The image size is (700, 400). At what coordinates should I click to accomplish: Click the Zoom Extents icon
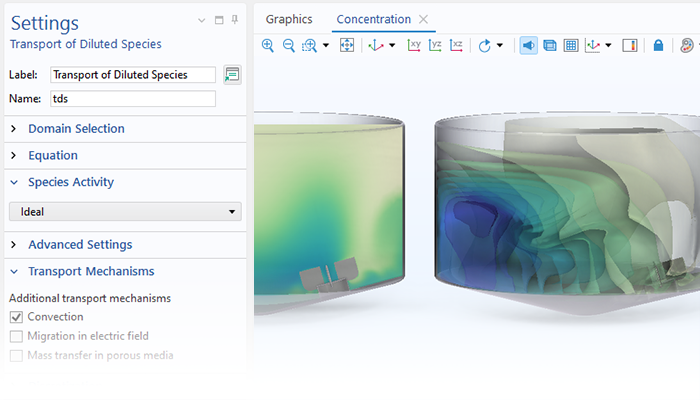point(347,45)
